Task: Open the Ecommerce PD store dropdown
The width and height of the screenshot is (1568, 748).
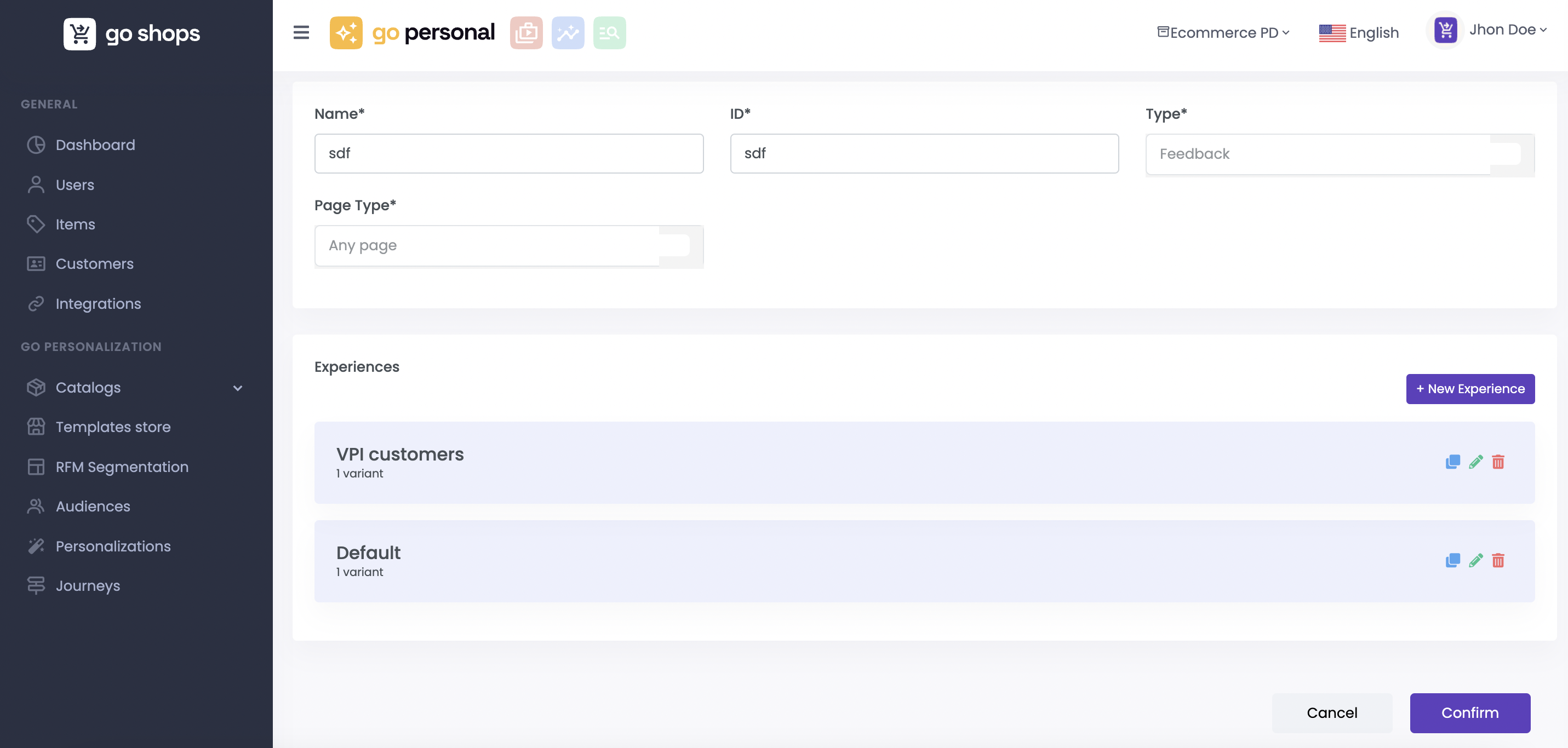Action: tap(1223, 32)
